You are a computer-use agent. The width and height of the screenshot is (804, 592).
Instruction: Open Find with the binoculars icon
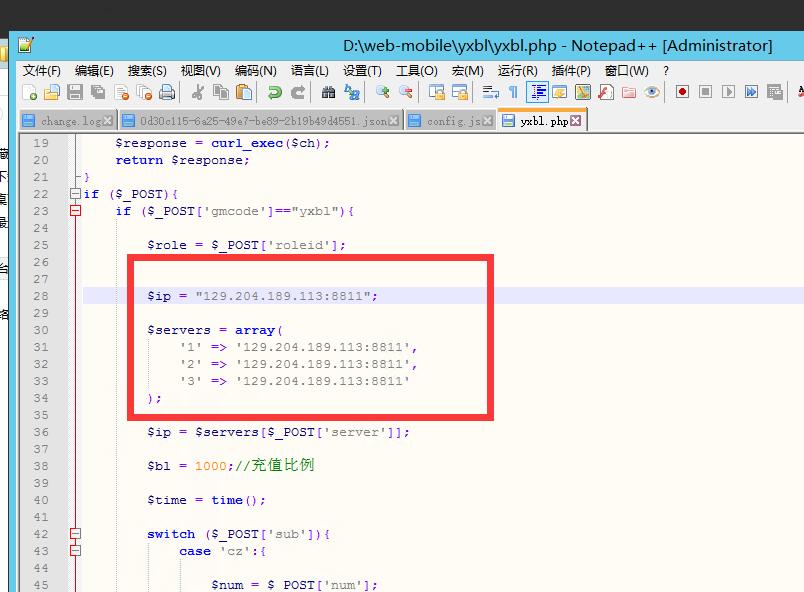click(328, 92)
